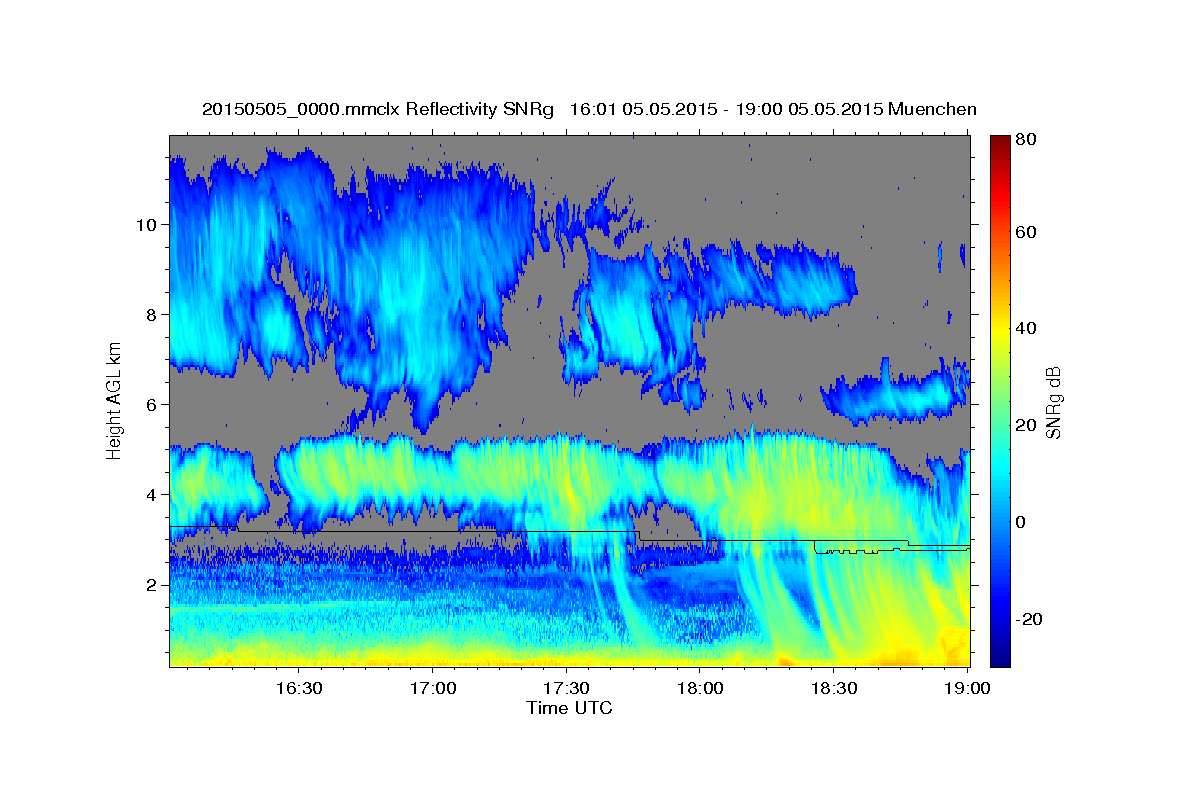Click the plot title text starting 20150505_0000.mmclx
Viewport: 1200px width, 800px height.
[589, 109]
